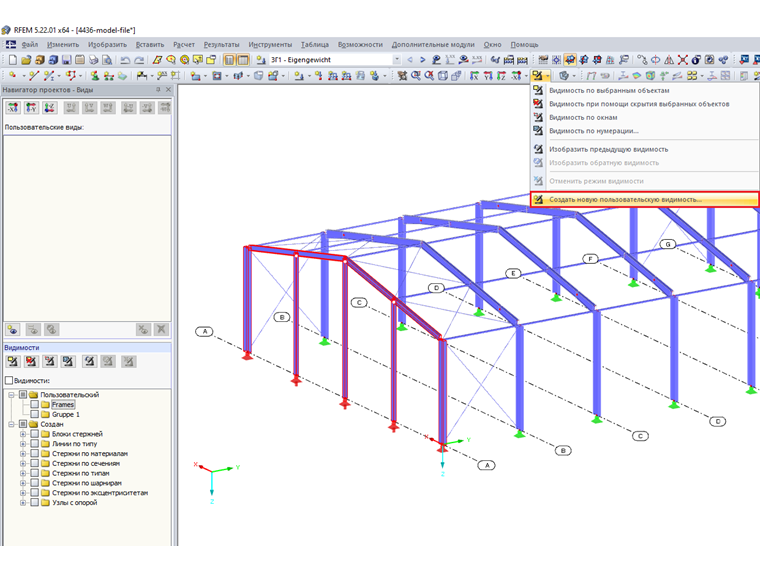The width and height of the screenshot is (760, 570).
Task: Check the Узлы с опорой checkbox
Action: pos(34,503)
